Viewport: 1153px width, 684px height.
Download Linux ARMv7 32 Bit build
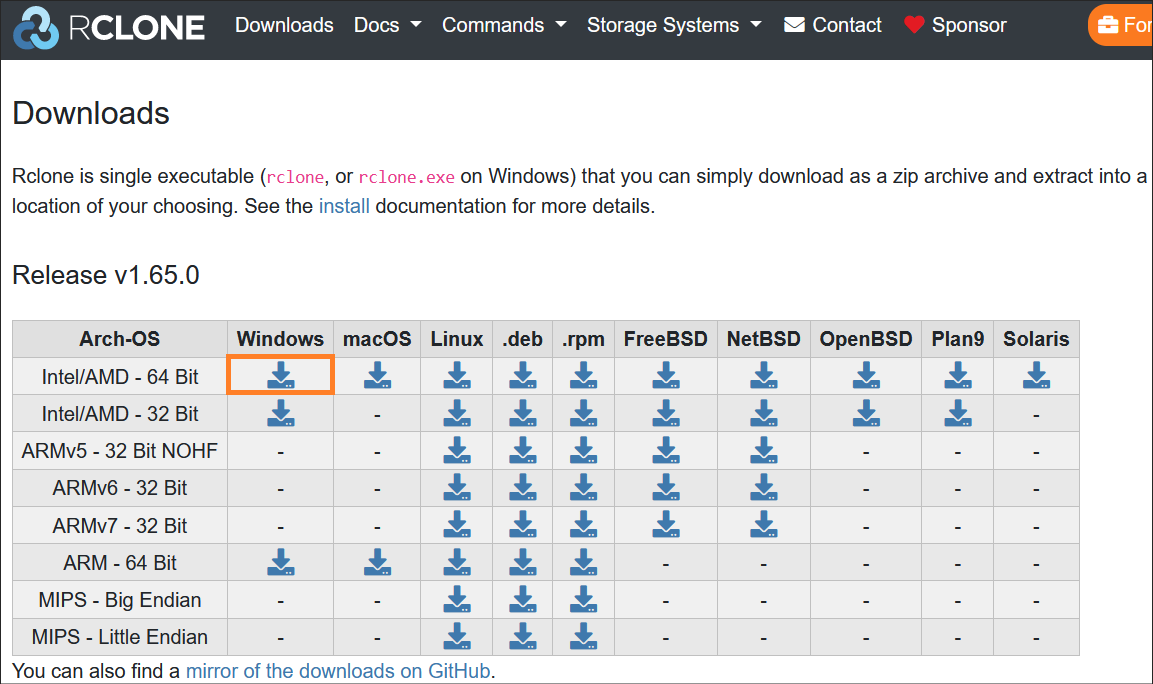[x=457, y=525]
